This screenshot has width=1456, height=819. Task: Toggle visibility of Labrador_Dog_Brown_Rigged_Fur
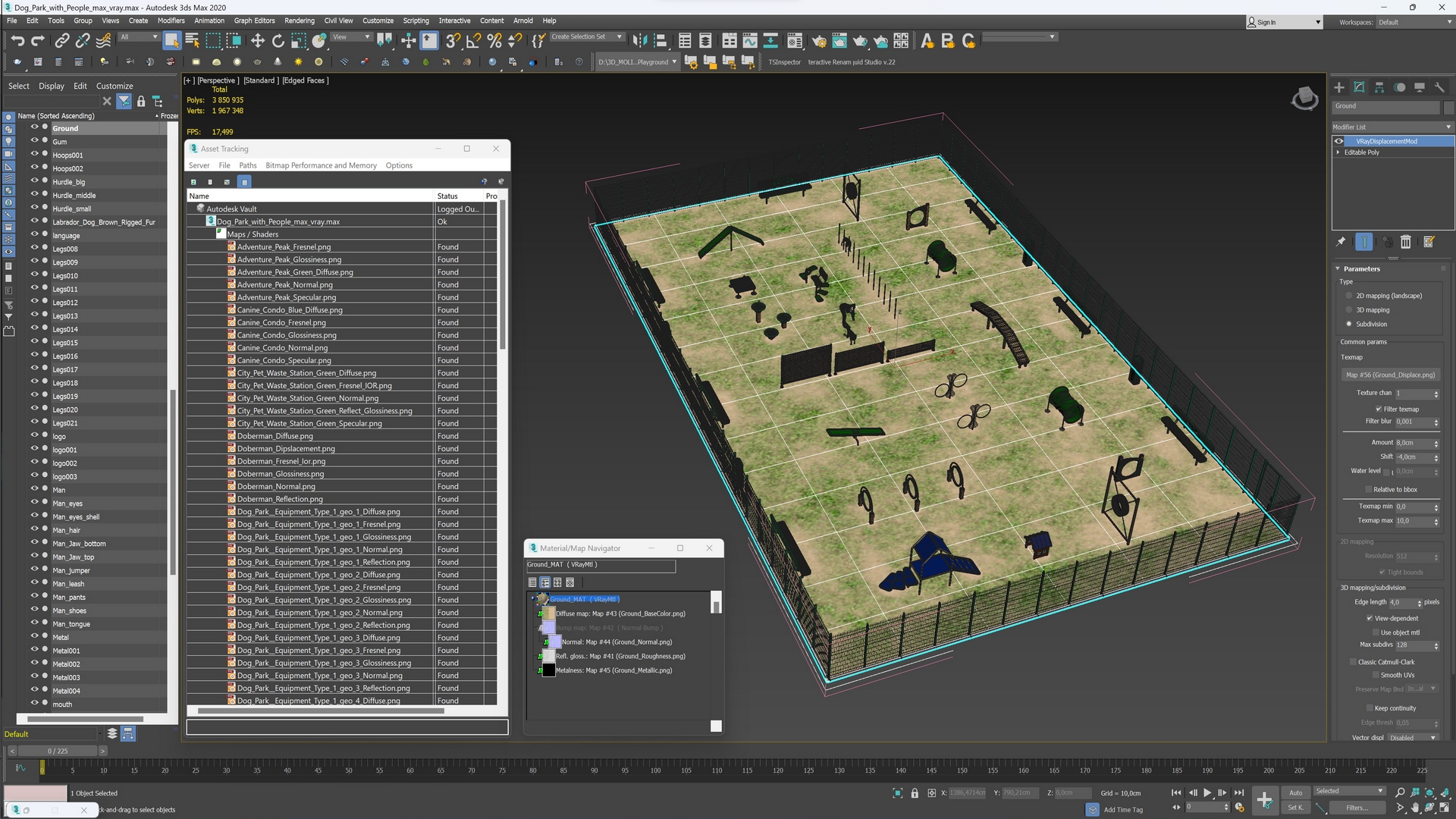point(34,221)
